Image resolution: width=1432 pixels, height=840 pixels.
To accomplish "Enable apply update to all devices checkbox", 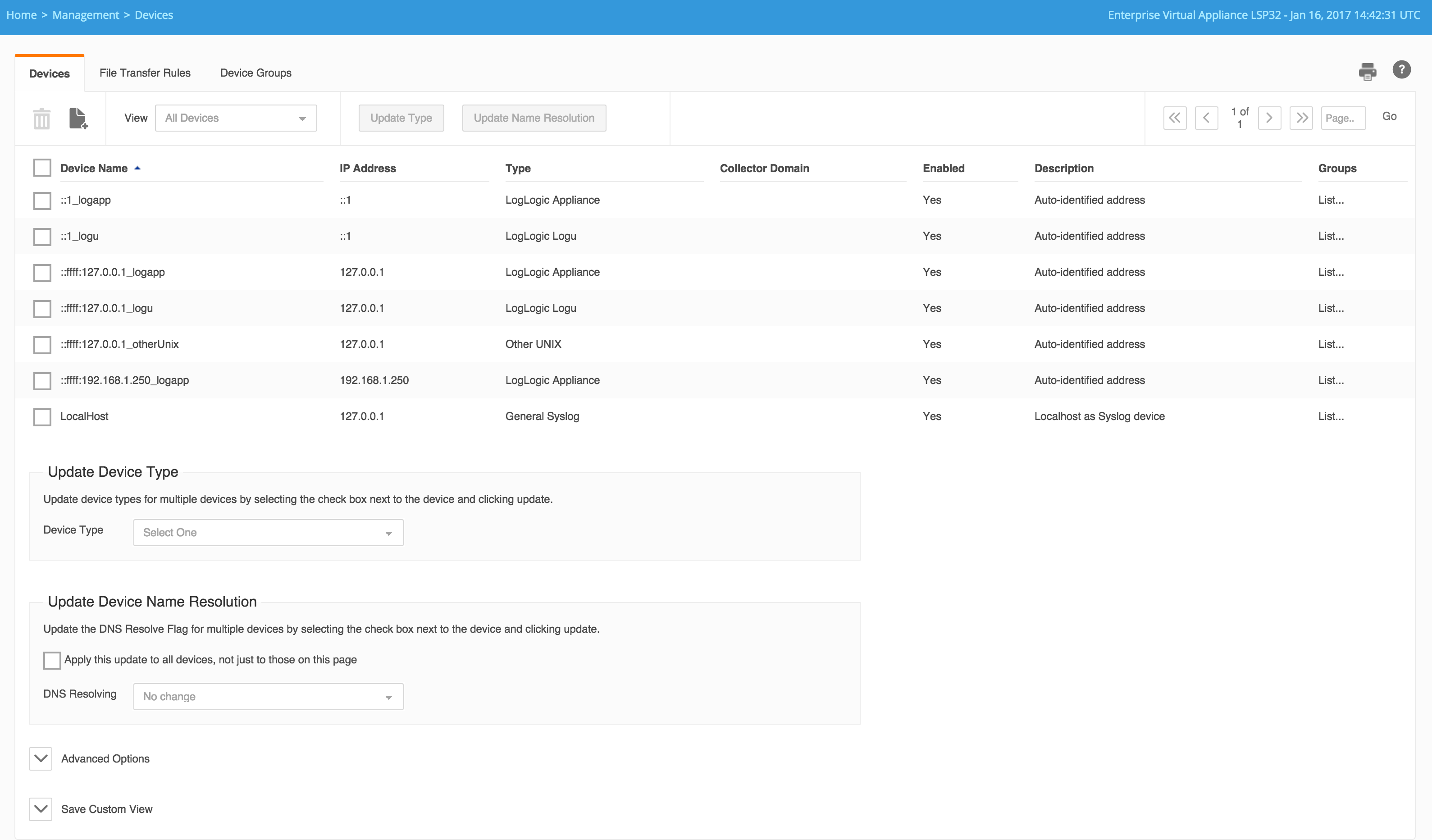I will coord(52,660).
